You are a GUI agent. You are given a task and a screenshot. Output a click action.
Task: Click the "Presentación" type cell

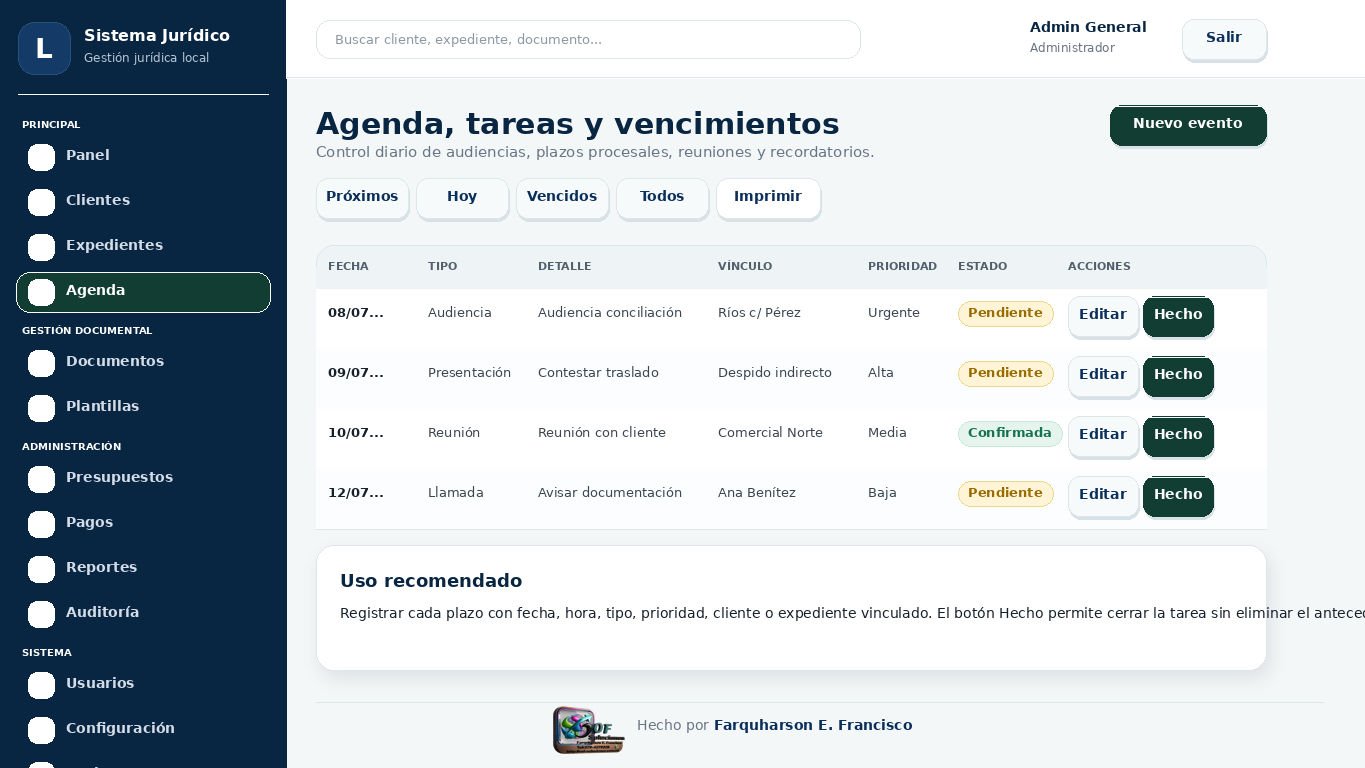point(469,373)
